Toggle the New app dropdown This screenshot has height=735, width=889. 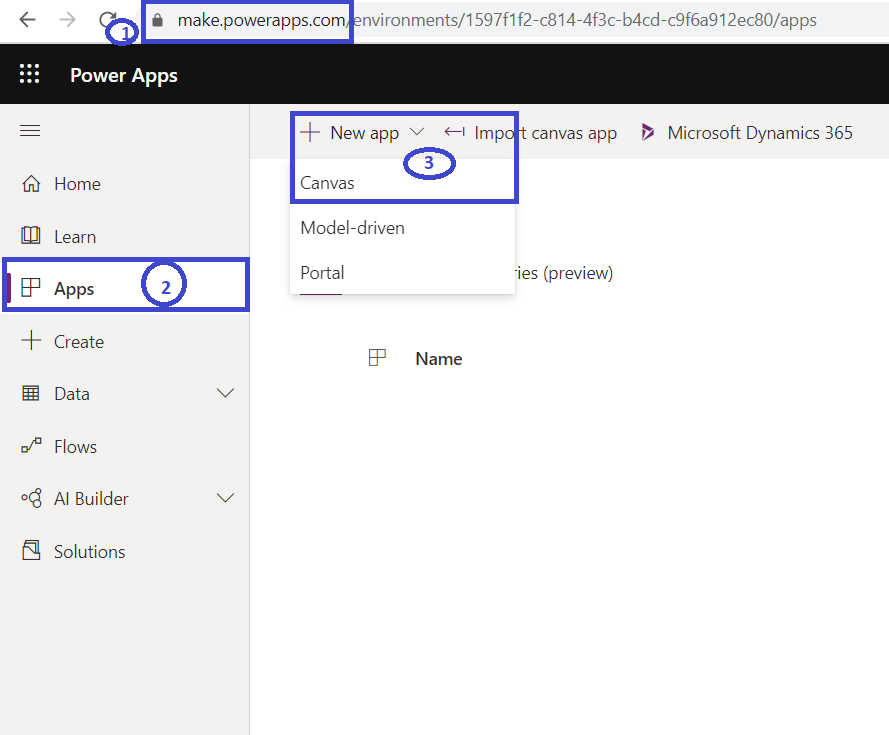tap(417, 132)
